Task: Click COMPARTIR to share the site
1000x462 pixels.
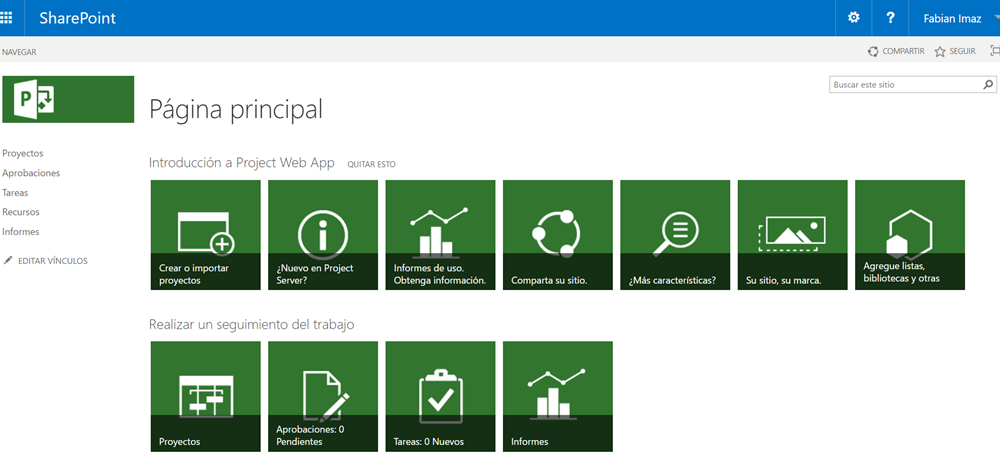Action: (903, 51)
